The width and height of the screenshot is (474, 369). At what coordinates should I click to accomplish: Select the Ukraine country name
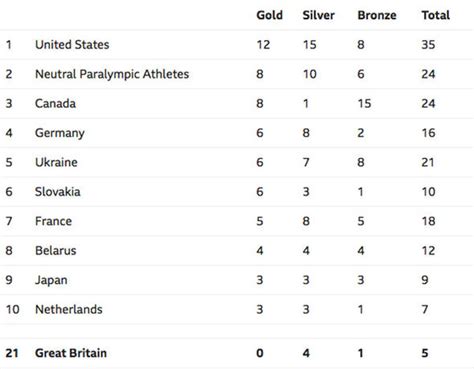pyautogui.click(x=56, y=162)
